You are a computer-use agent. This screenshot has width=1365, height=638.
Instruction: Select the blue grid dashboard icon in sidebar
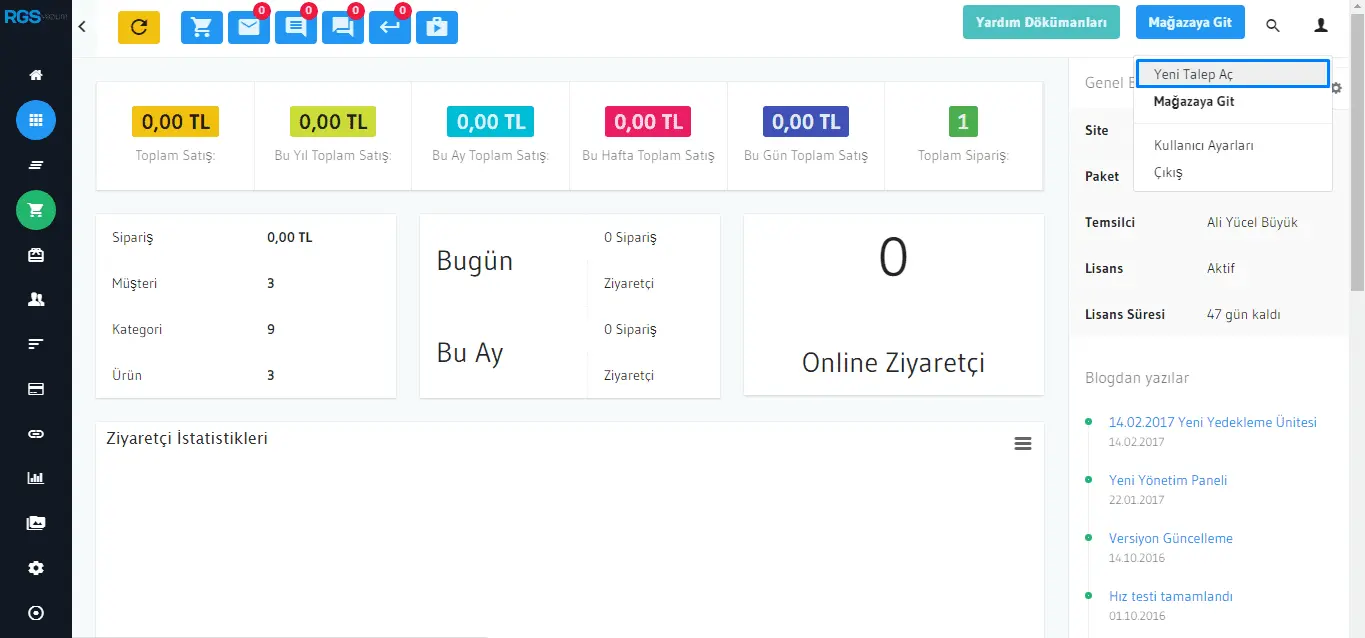click(36, 120)
